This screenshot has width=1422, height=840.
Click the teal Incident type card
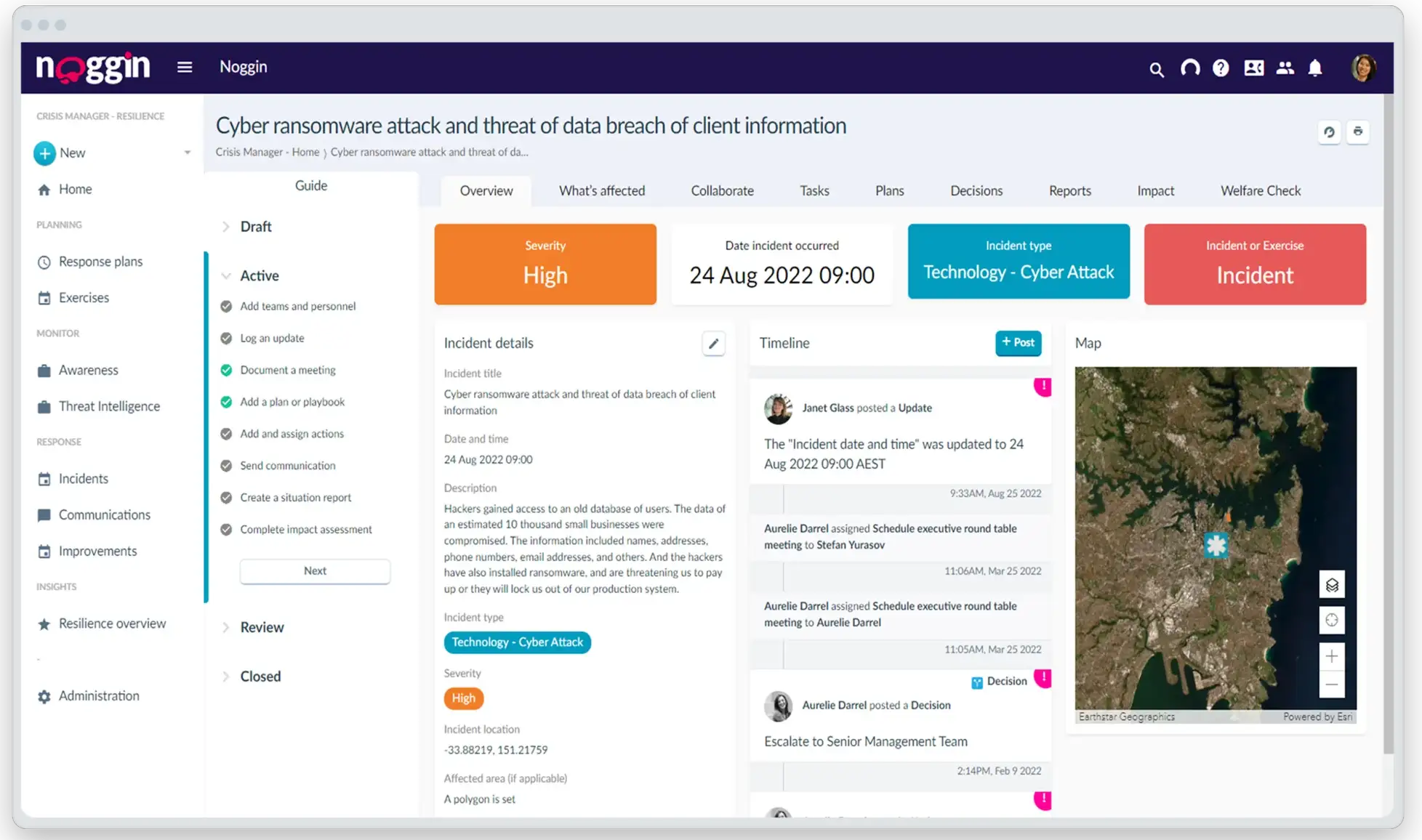point(1019,262)
